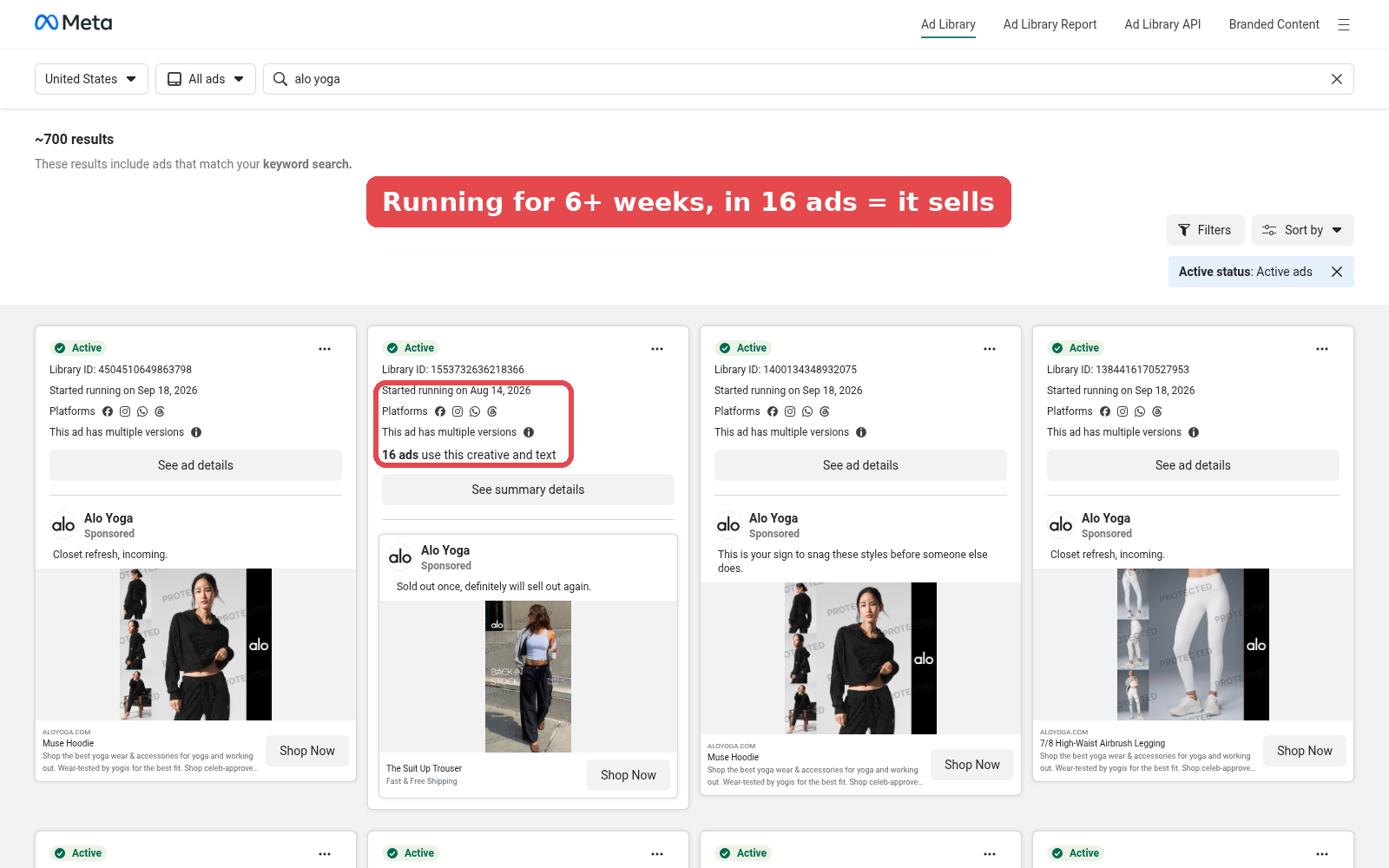Click 'Sold out once, definitely will sell out again.'
Image resolution: width=1389 pixels, height=868 pixels.
[x=494, y=587]
